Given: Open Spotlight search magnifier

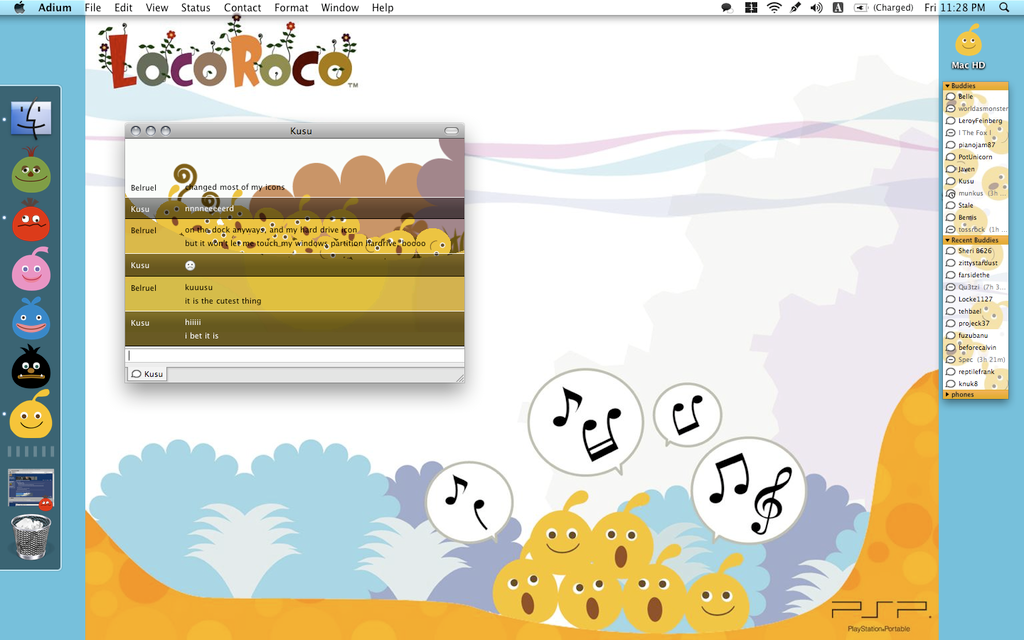Looking at the screenshot, I should [1004, 8].
